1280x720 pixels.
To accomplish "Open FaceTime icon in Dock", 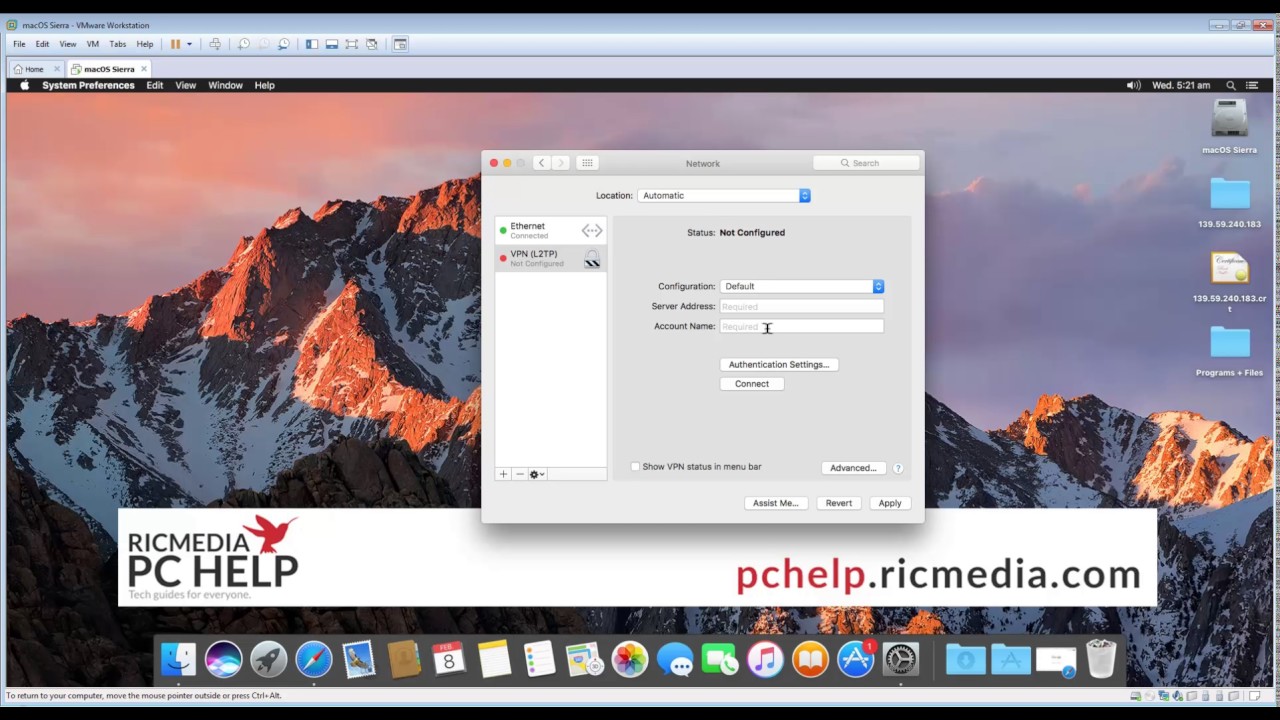I will pos(720,660).
